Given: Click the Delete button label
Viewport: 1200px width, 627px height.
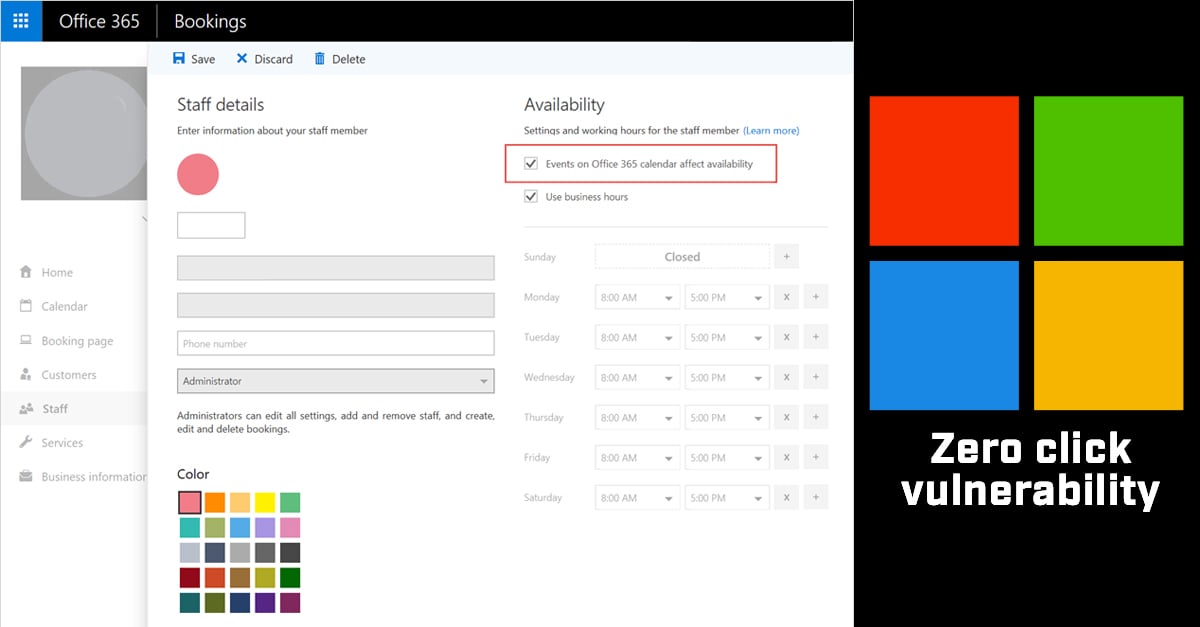Looking at the screenshot, I should [348, 59].
